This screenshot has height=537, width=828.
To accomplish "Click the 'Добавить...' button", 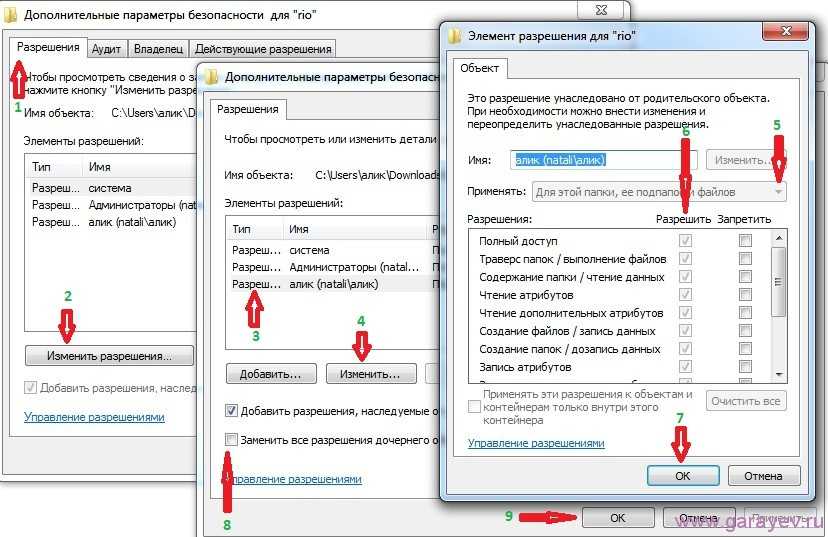I will click(x=271, y=374).
